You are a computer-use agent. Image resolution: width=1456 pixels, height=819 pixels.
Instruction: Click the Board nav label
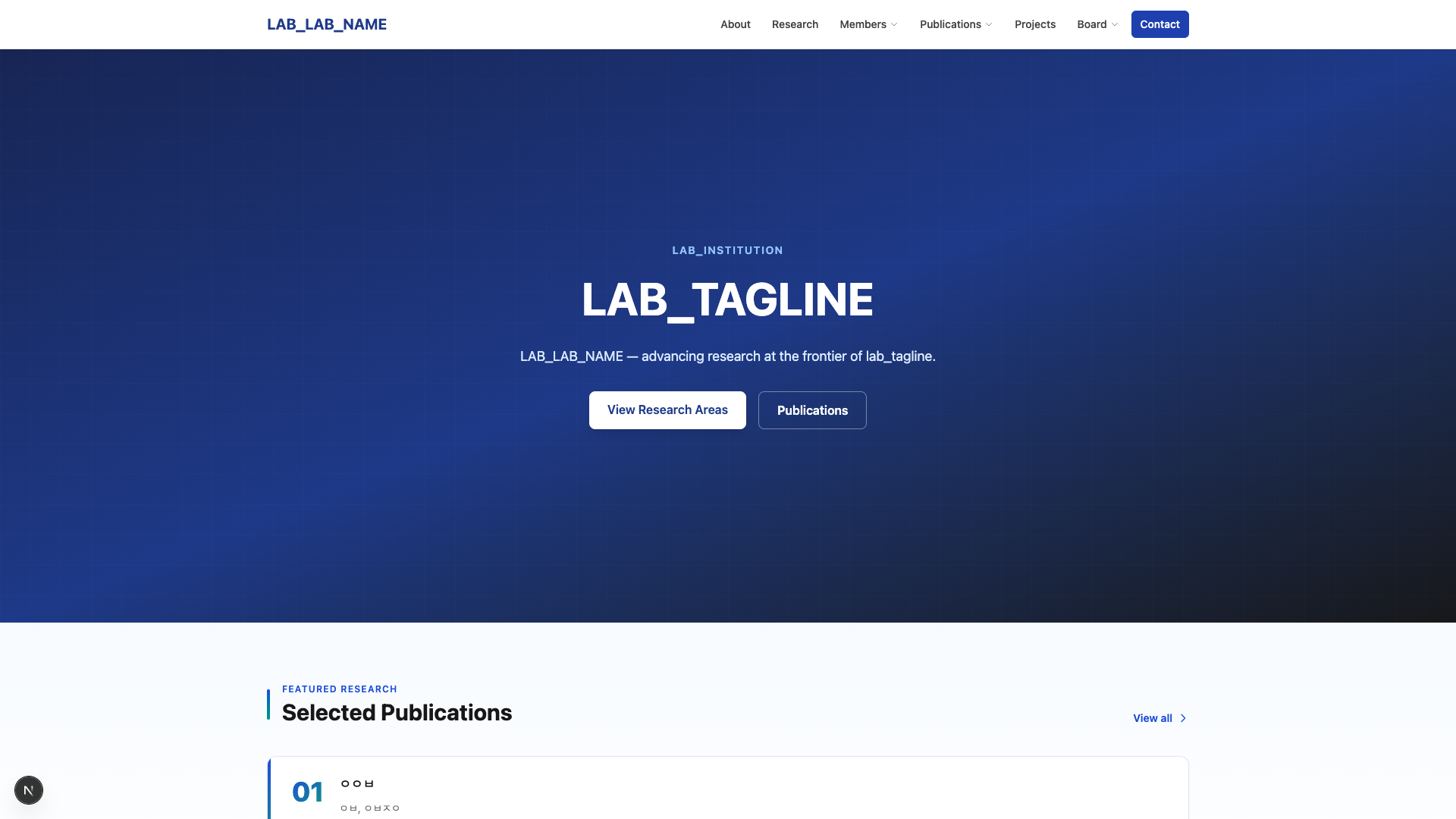tap(1091, 24)
